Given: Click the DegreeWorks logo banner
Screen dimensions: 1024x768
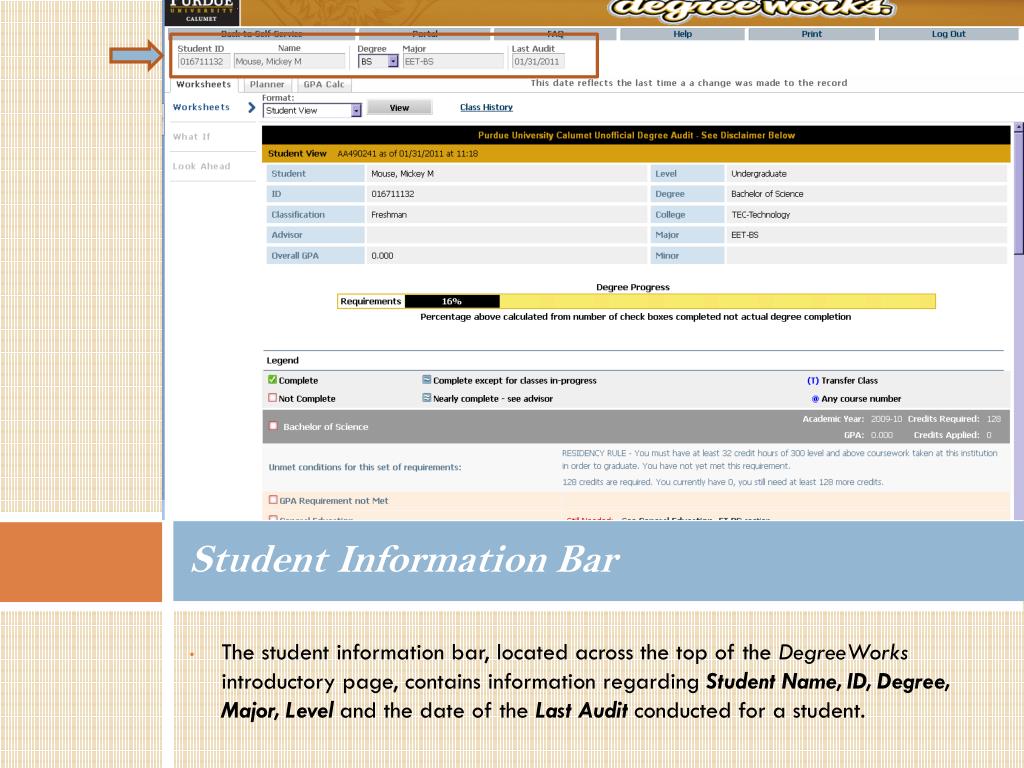Looking at the screenshot, I should [x=751, y=9].
